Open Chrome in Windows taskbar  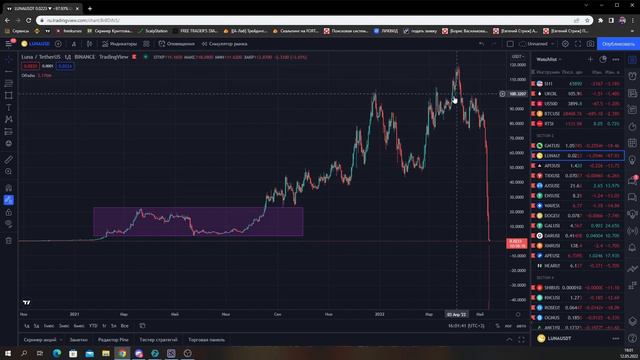pos(122,353)
